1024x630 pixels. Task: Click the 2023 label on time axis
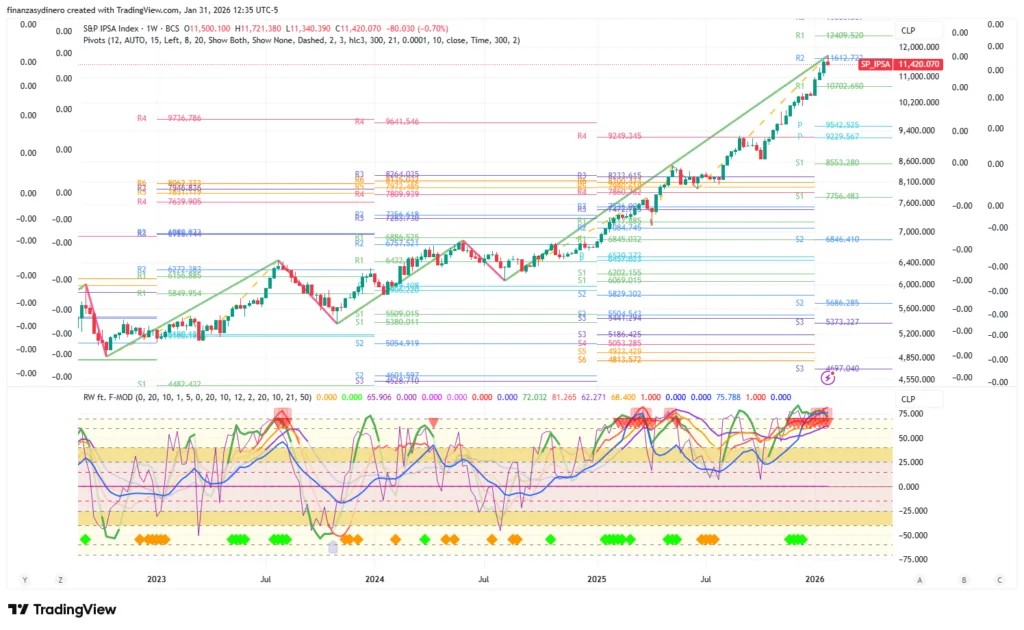coord(156,579)
